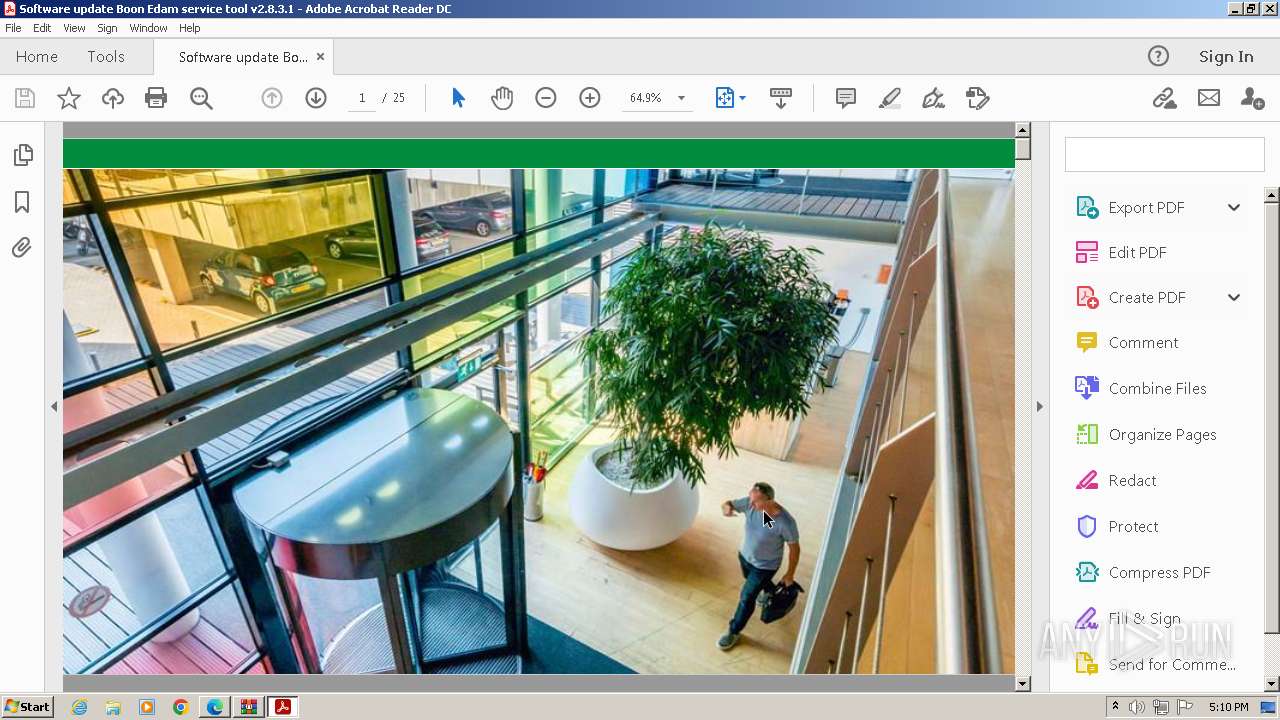Viewport: 1280px width, 720px height.
Task: Zoom out with minus button
Action: 546,98
